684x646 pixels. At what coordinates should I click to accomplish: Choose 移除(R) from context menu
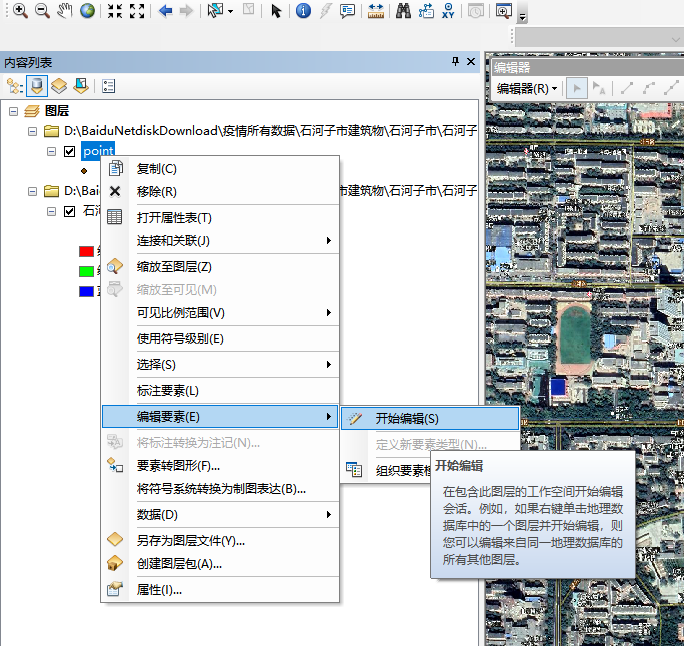(220, 191)
